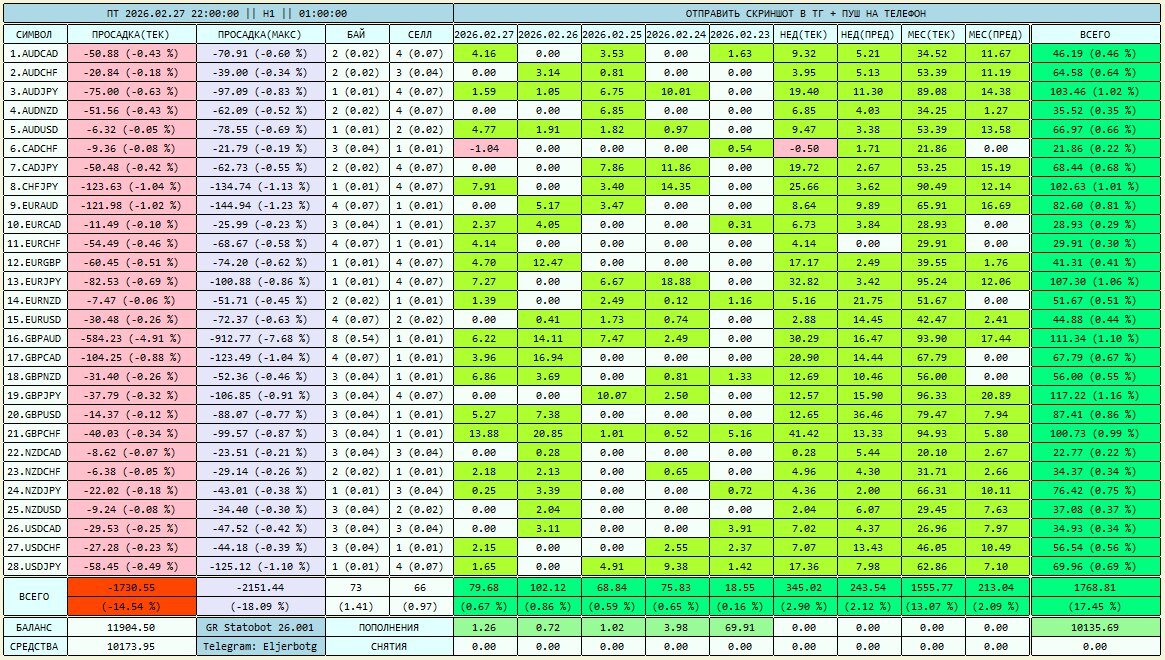Select the 13.EURJPY symbol row

tap(35, 282)
